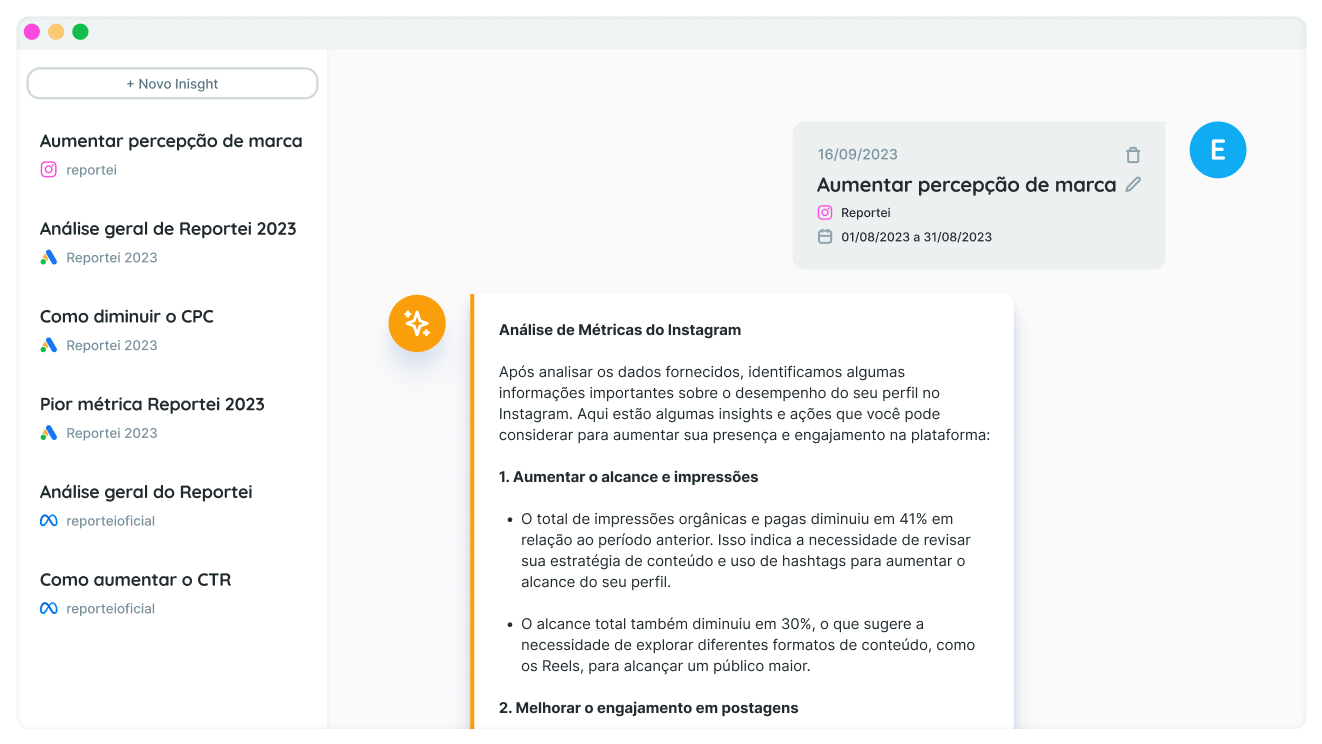
Task: Click the 01/08/2023 a 31/08/2023 date range
Action: pyautogui.click(x=916, y=237)
